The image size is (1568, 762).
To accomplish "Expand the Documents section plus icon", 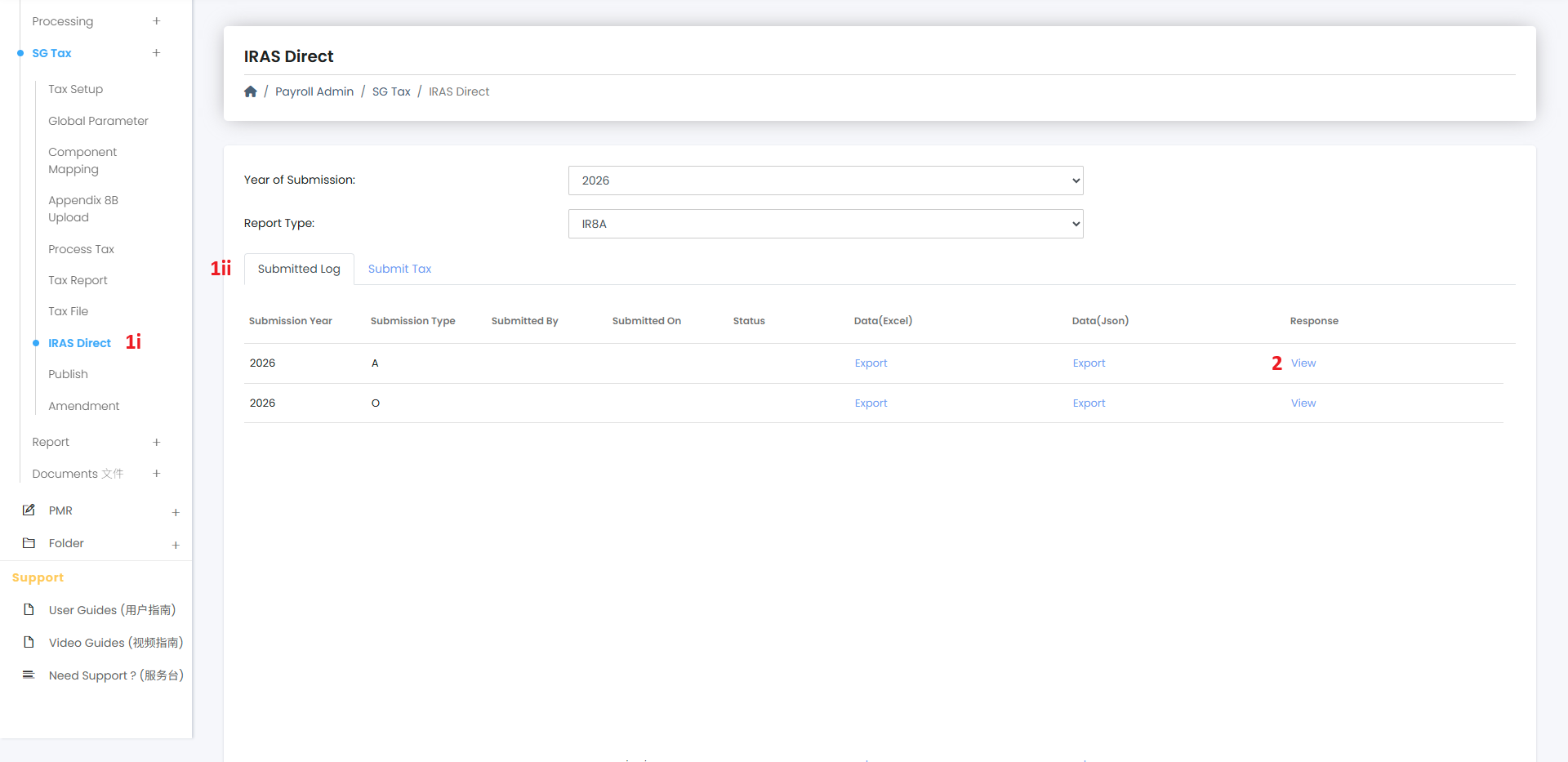I will [156, 474].
